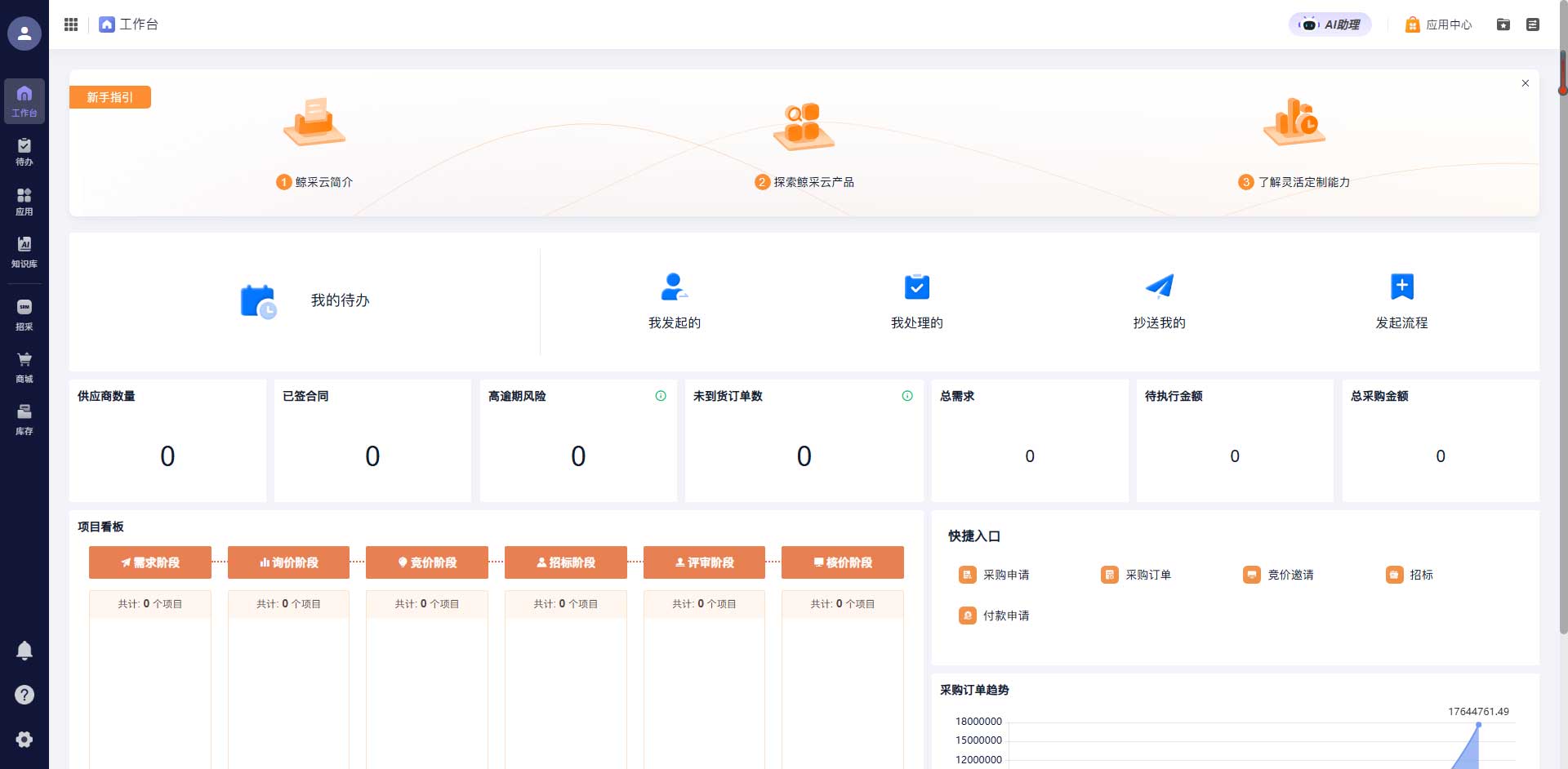Open the 待办 sidebar icon

click(24, 152)
